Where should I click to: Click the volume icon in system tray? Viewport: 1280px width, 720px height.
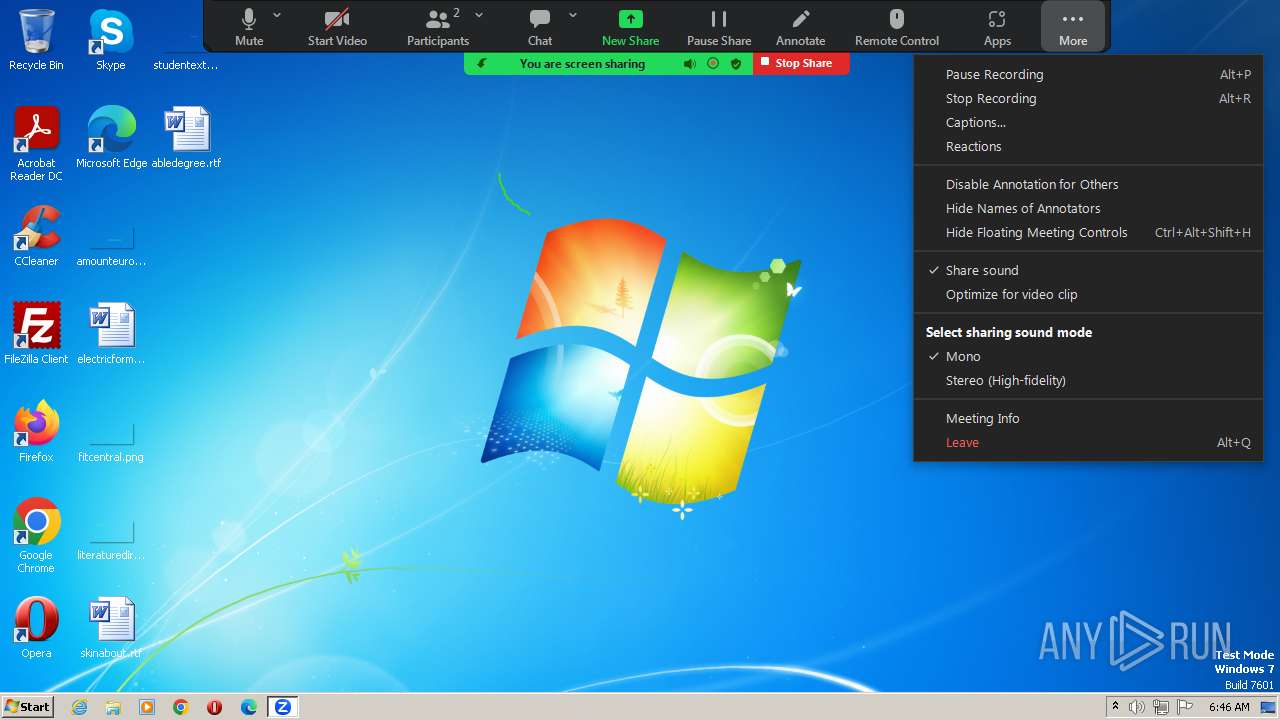(x=1137, y=707)
